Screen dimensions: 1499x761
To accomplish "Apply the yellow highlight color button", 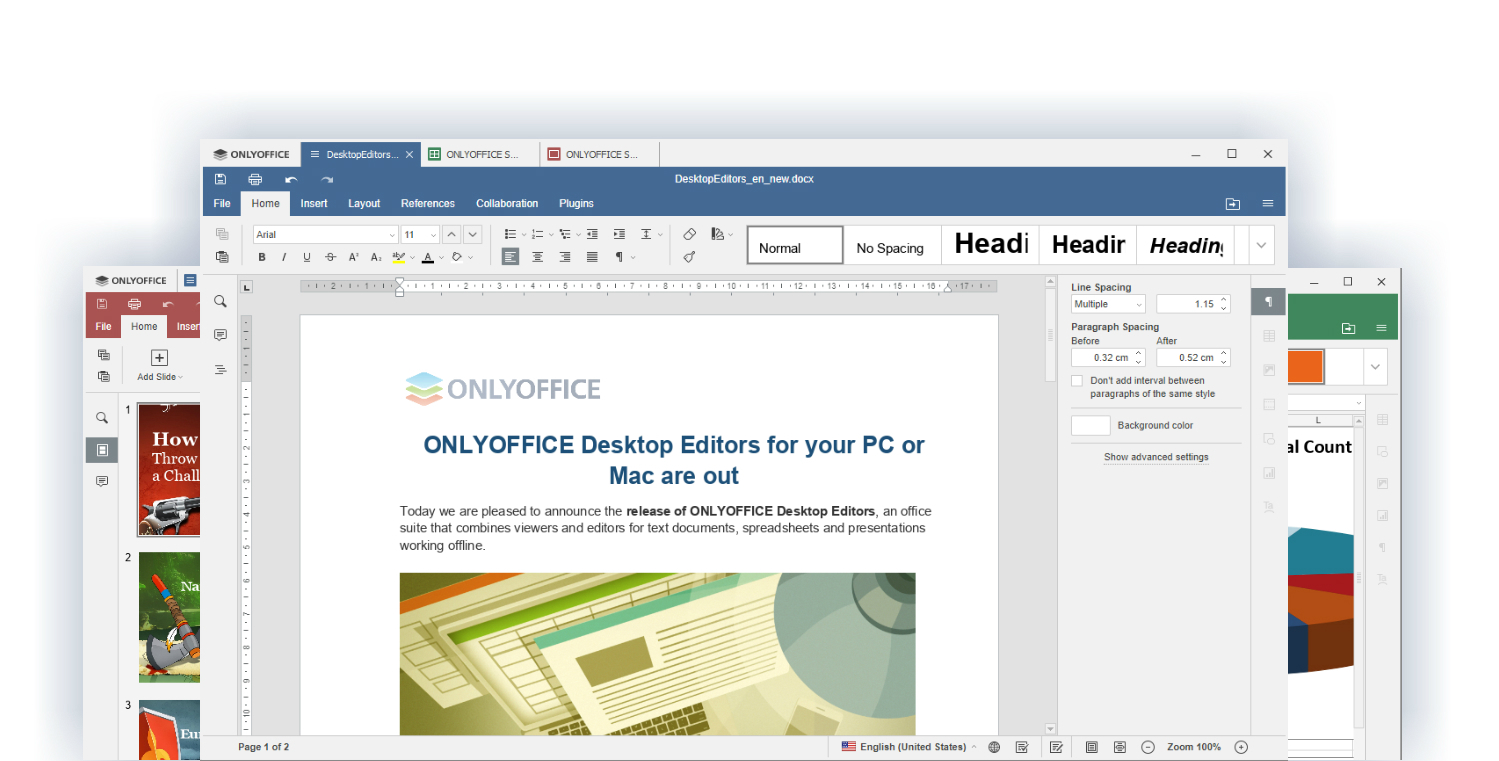I will pyautogui.click(x=398, y=257).
